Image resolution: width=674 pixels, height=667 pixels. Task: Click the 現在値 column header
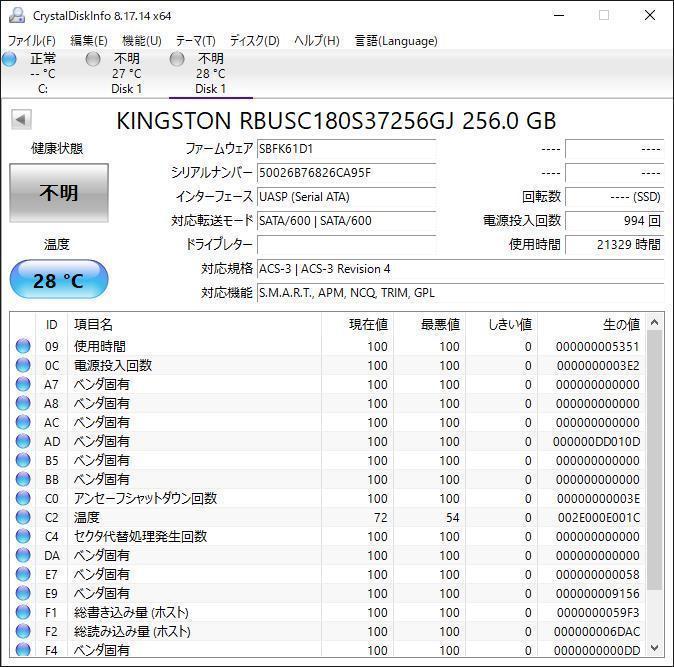click(357, 324)
